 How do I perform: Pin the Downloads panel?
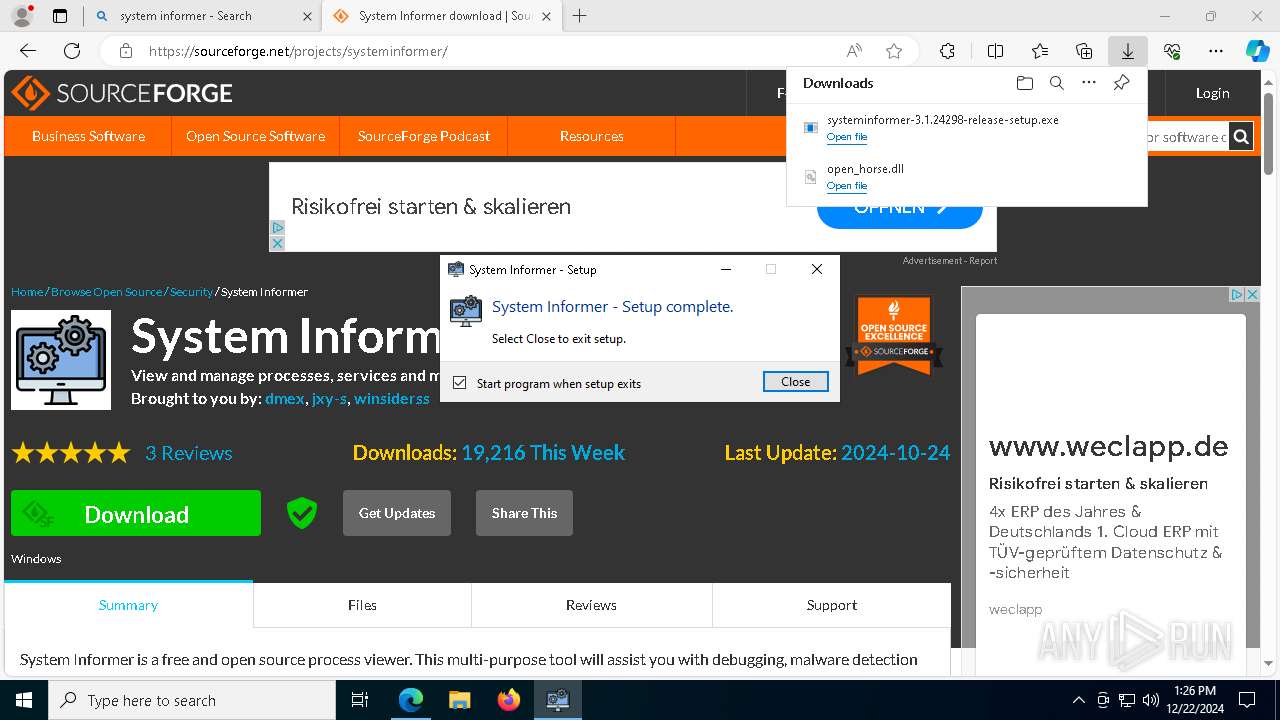[x=1122, y=83]
